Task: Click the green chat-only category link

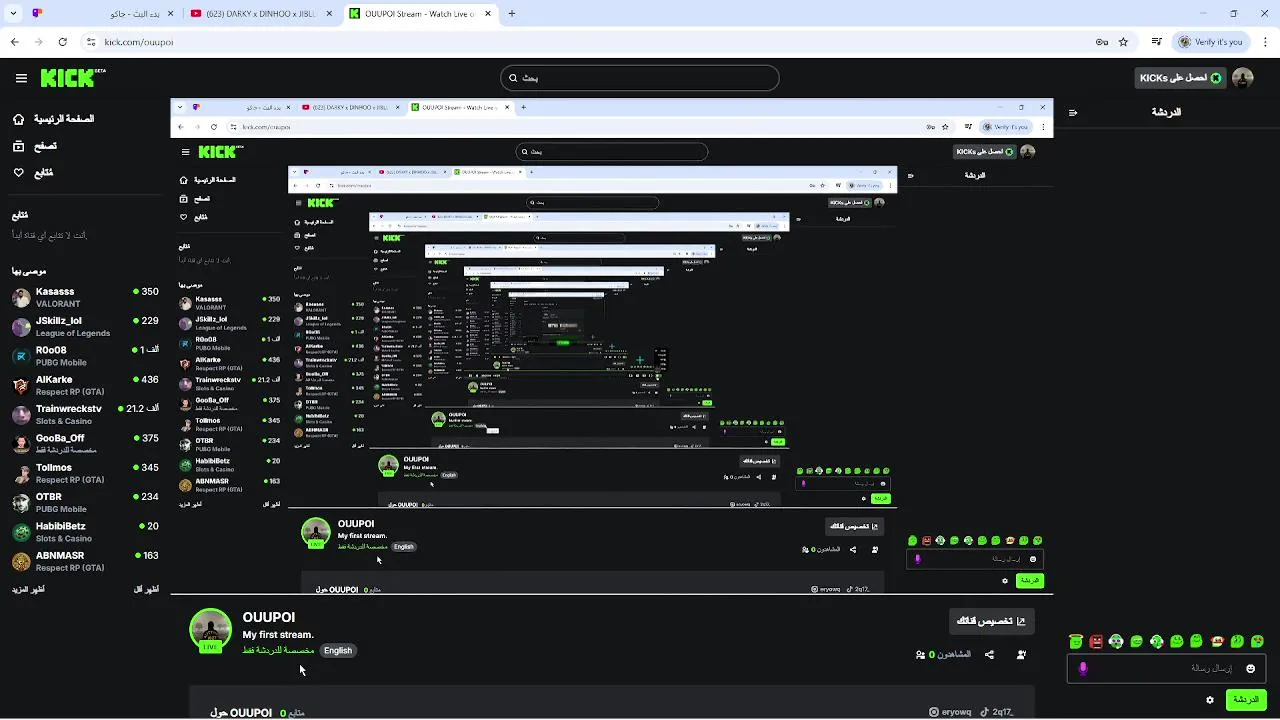Action: point(278,650)
